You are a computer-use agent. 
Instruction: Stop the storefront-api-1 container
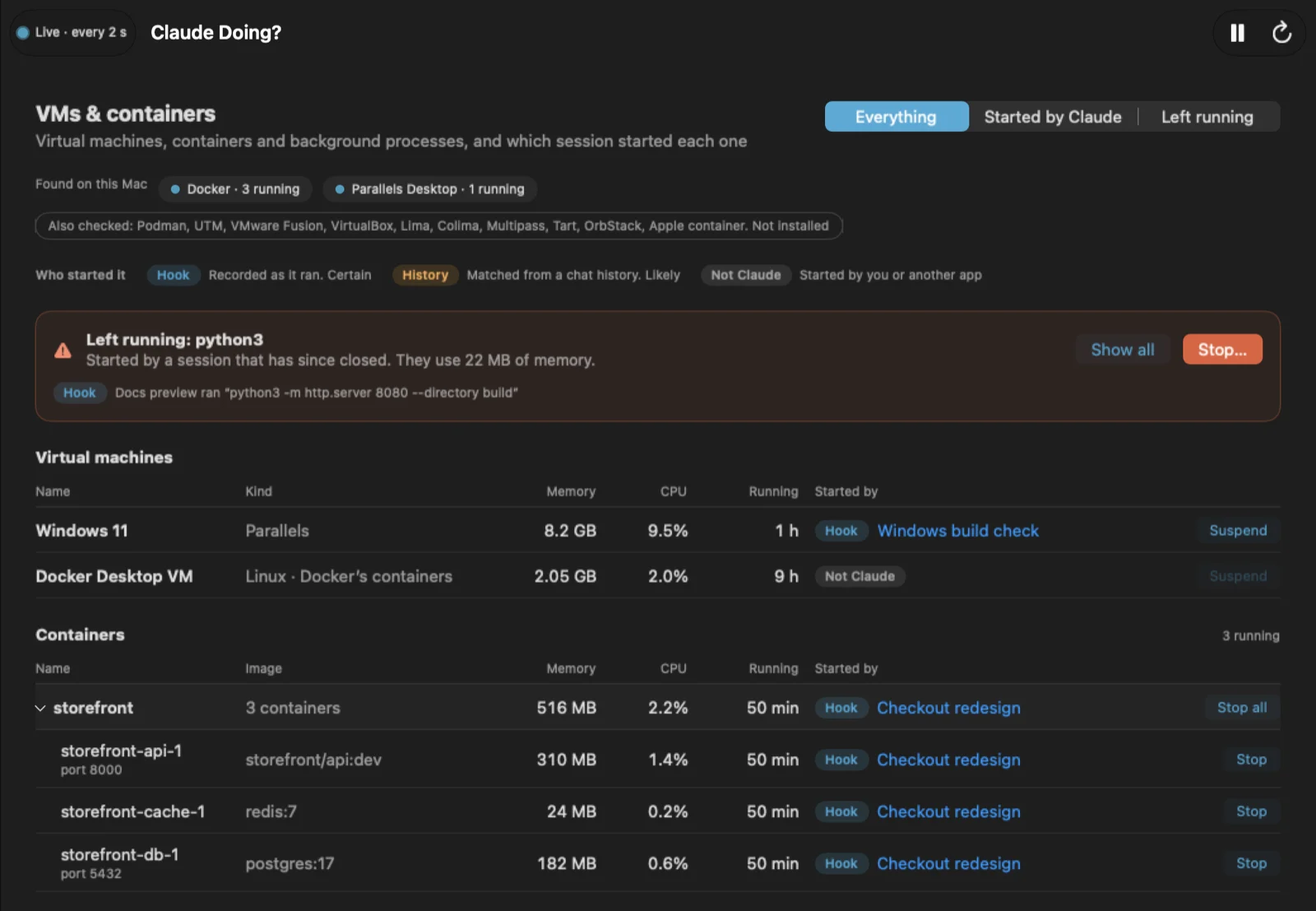[1251, 760]
